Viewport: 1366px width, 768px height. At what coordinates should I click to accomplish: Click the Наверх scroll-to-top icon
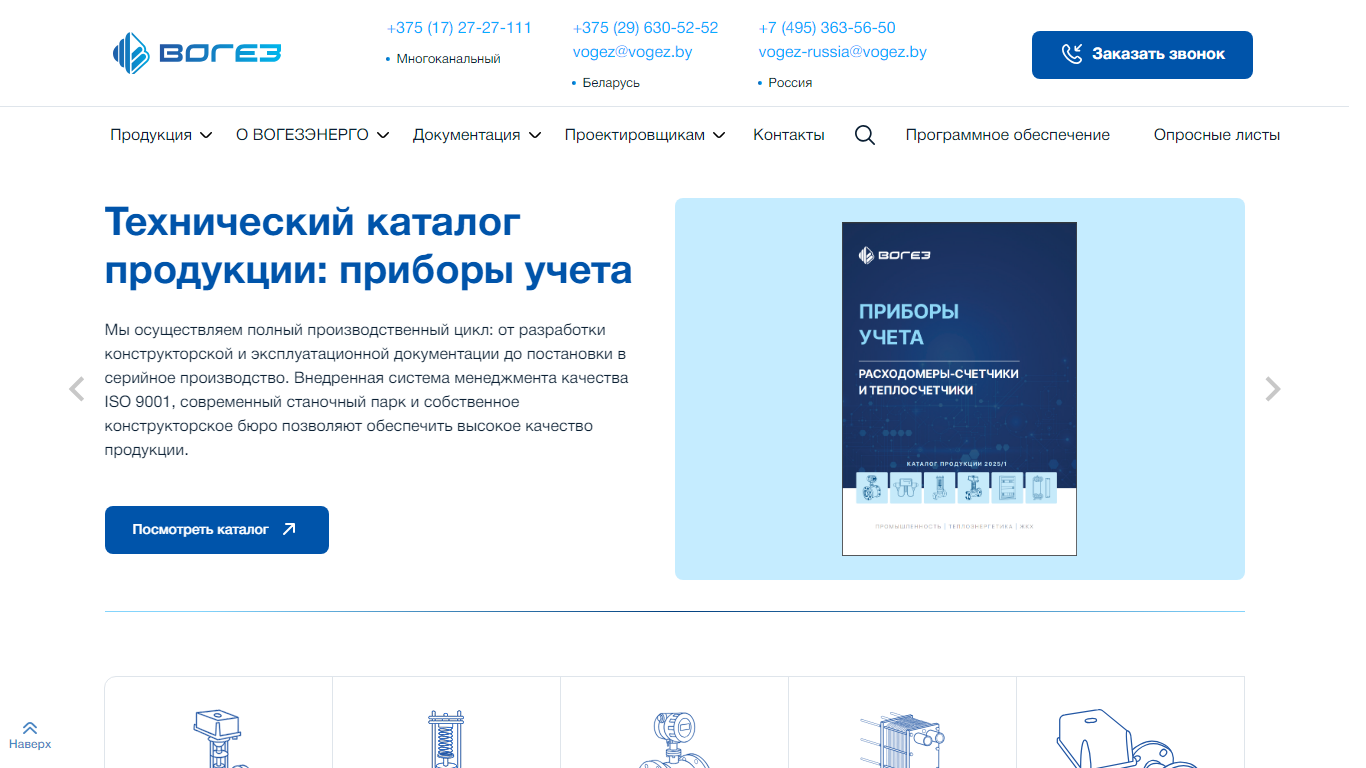[x=30, y=728]
